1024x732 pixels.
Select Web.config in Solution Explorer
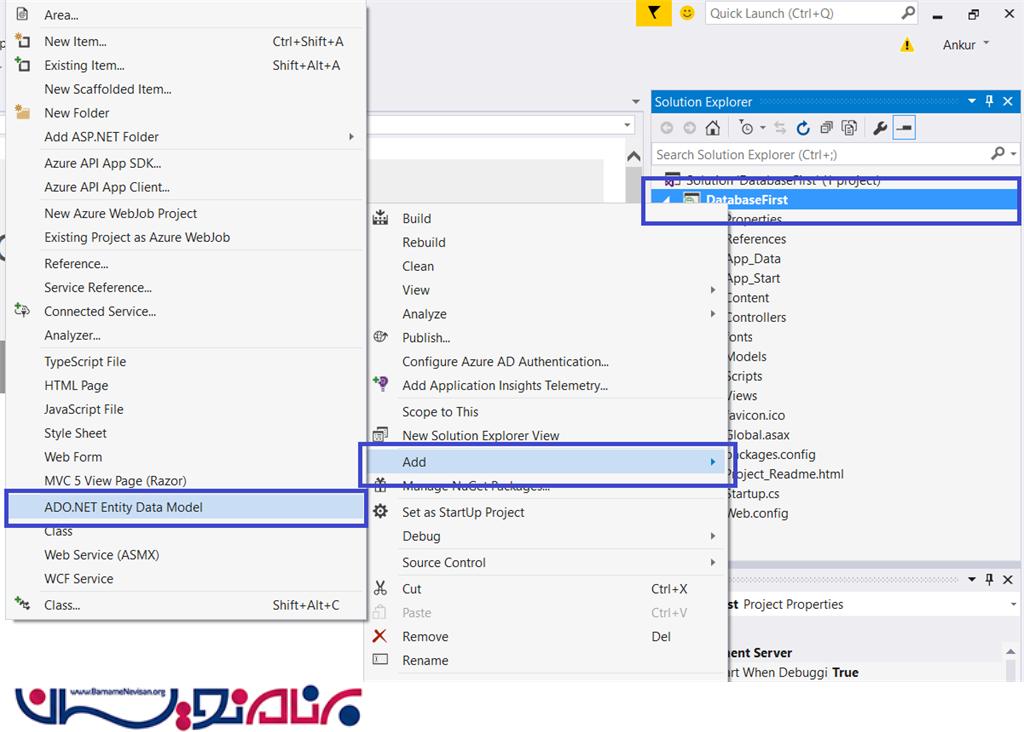(x=758, y=513)
